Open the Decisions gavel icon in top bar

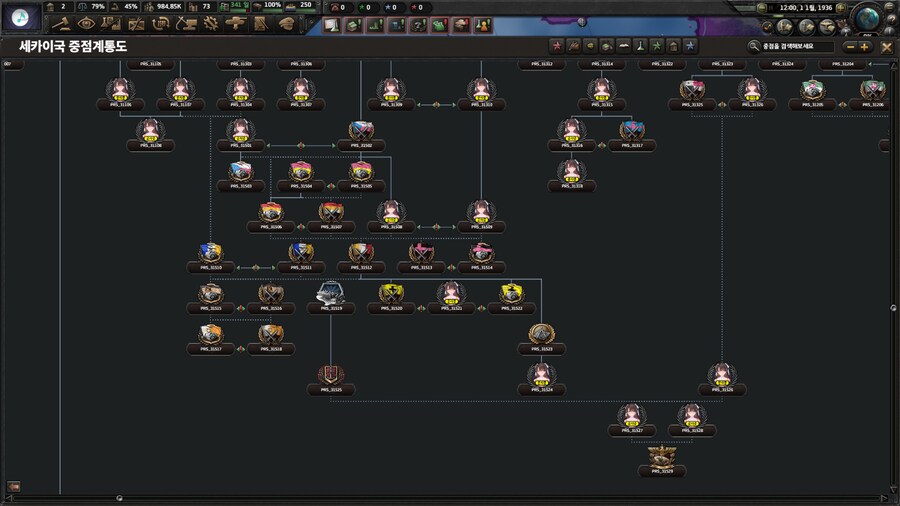61,24
